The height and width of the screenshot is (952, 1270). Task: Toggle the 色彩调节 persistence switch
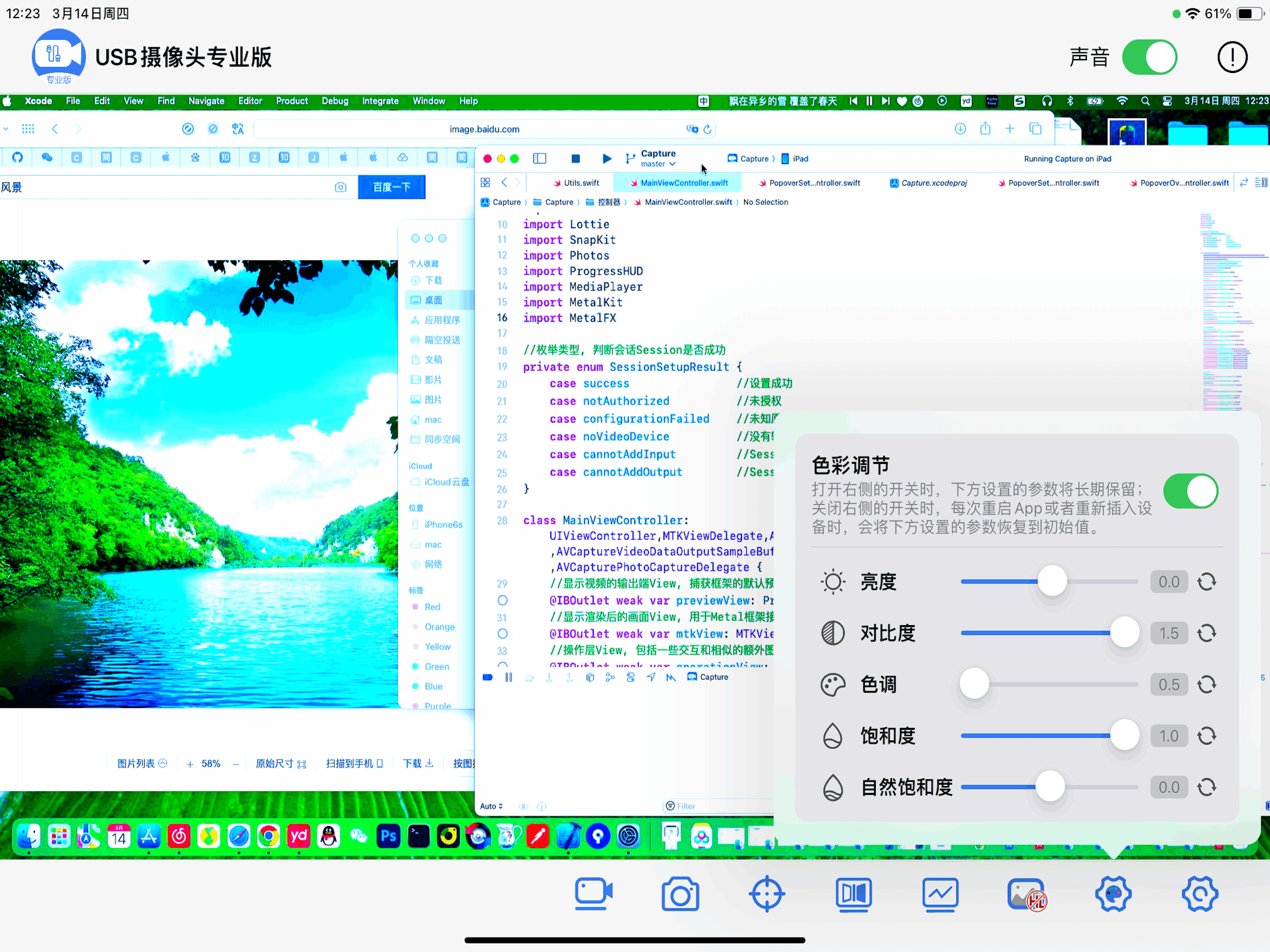tap(1191, 491)
